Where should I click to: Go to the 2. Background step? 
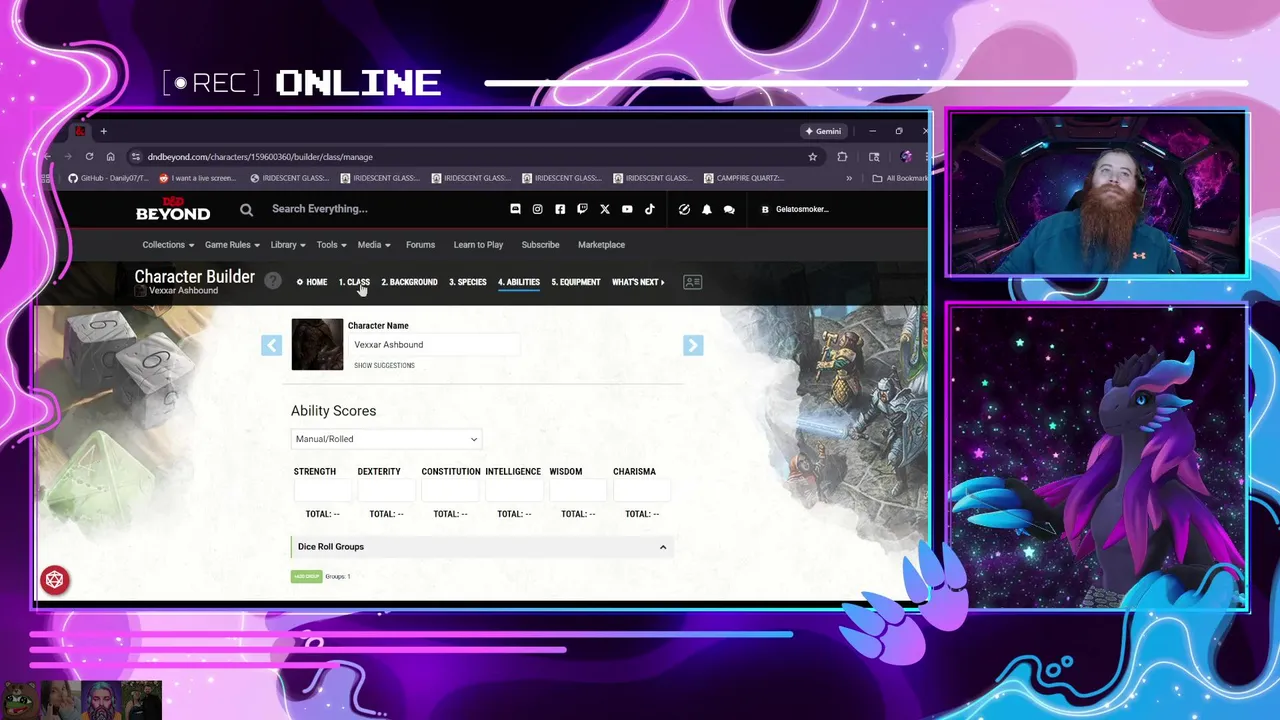(409, 282)
